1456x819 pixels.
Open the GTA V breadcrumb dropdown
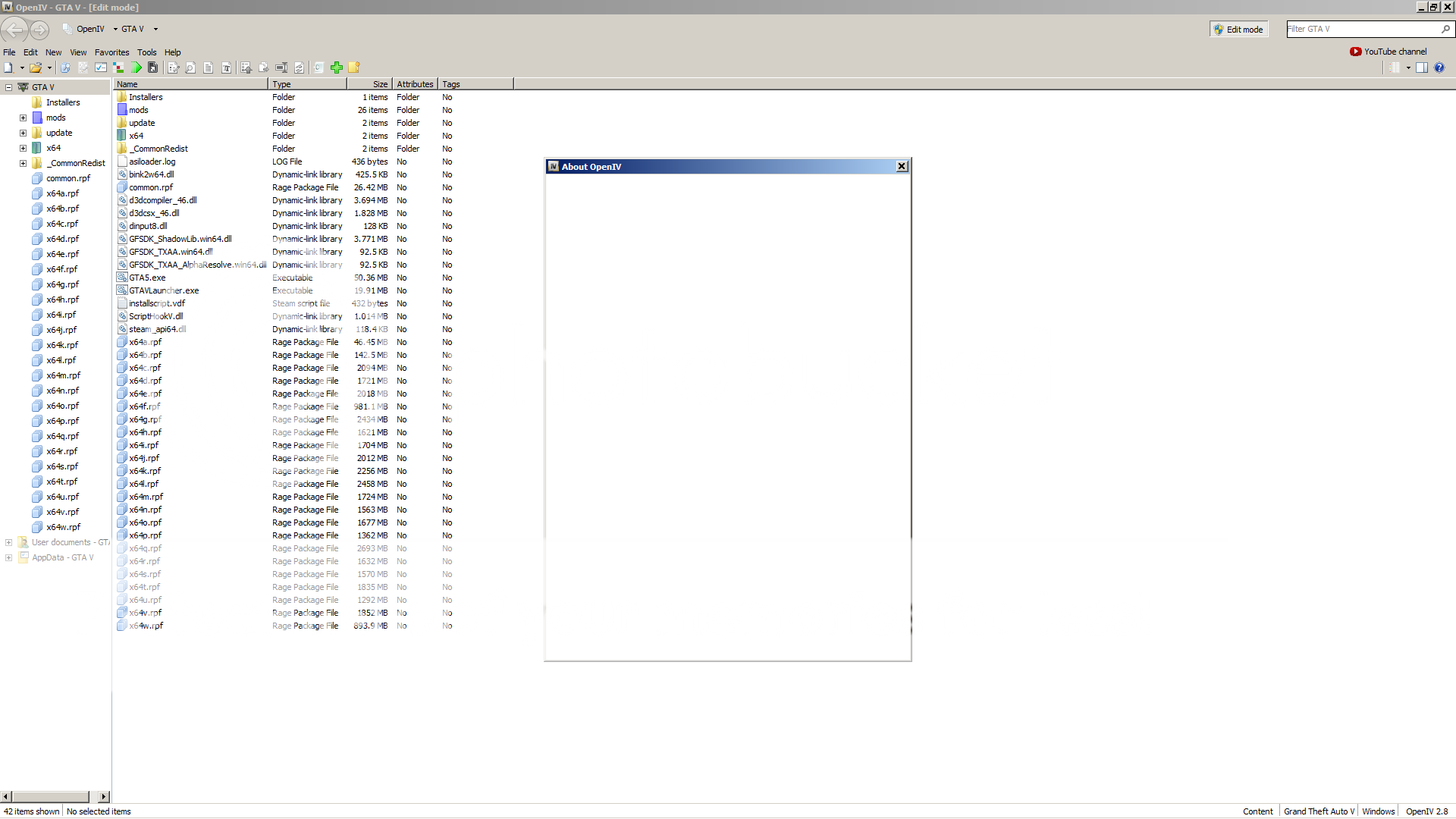[155, 29]
